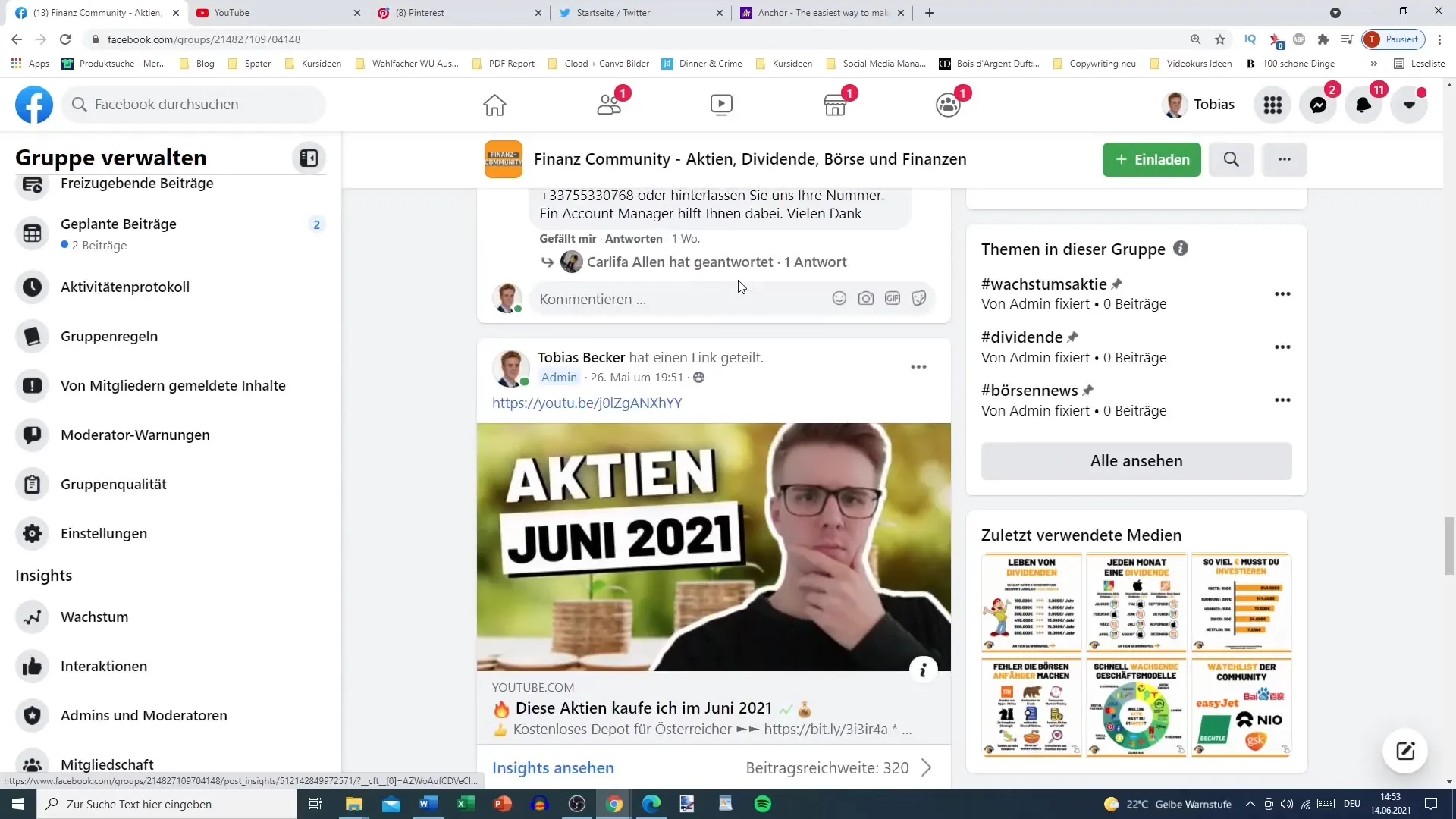This screenshot has width=1456, height=819.
Task: Open Aktivitätenprotokoll in group management
Action: coord(125,288)
